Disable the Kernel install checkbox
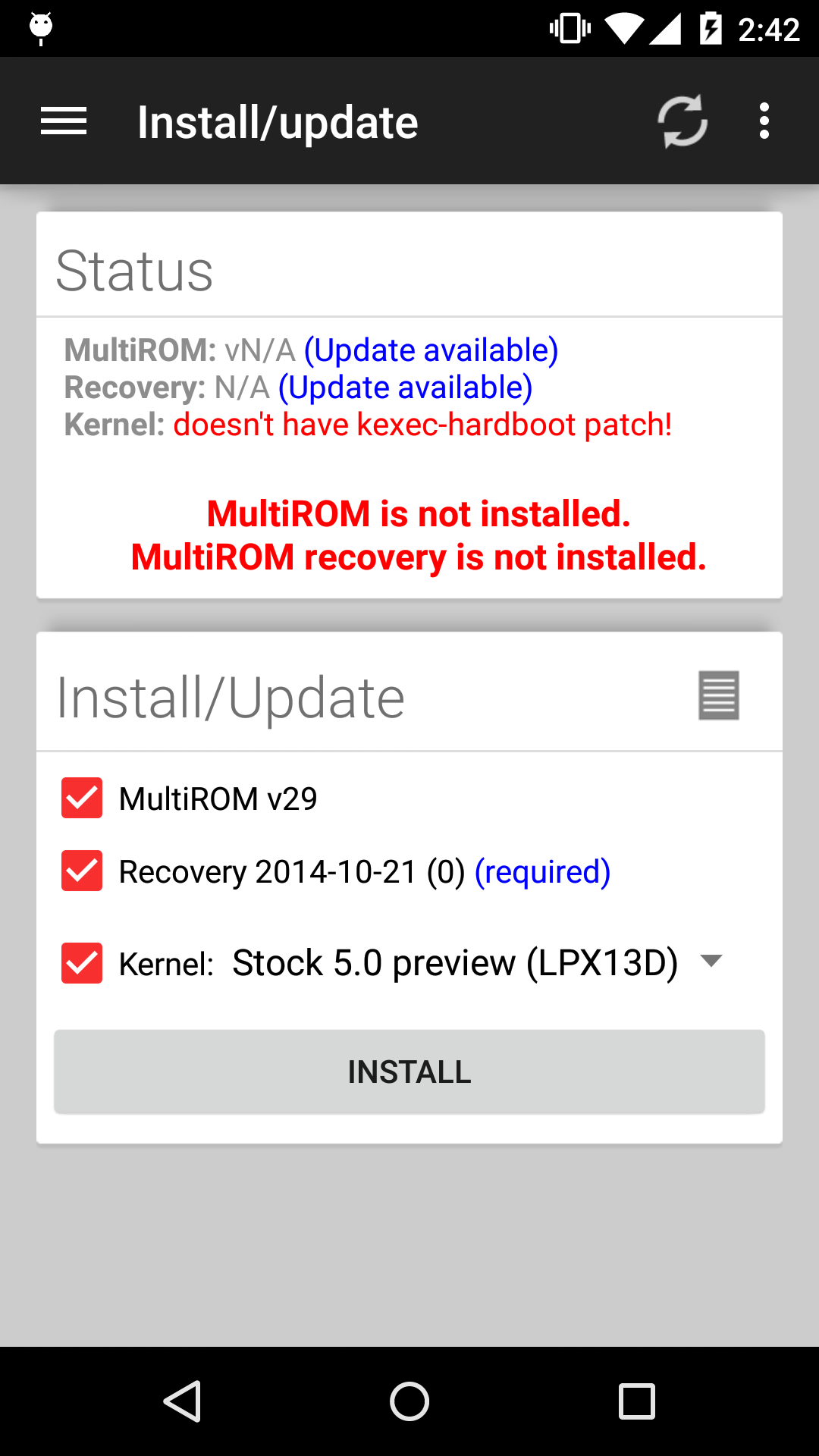819x1456 pixels. [x=82, y=963]
